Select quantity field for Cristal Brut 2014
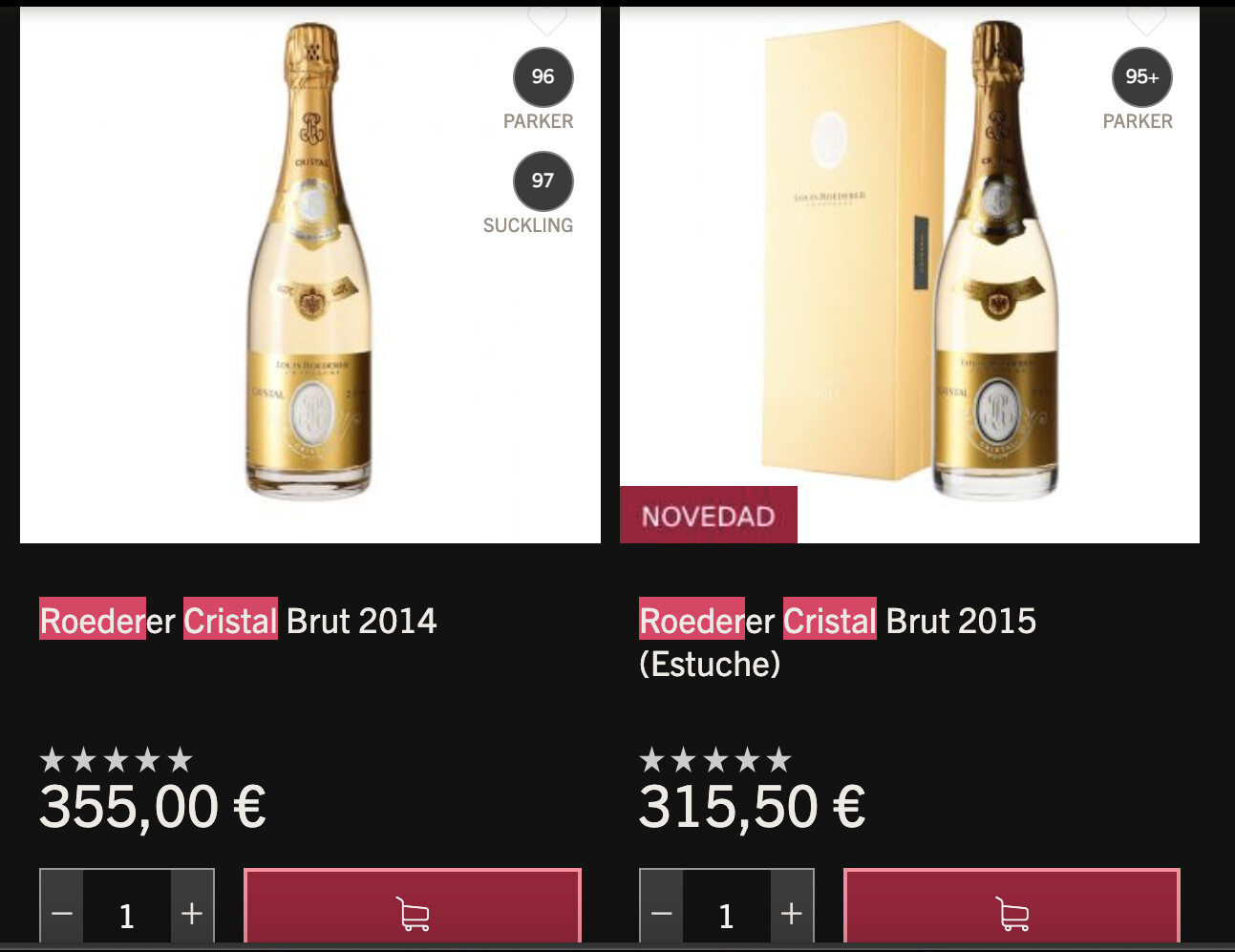The image size is (1235, 952). [127, 914]
